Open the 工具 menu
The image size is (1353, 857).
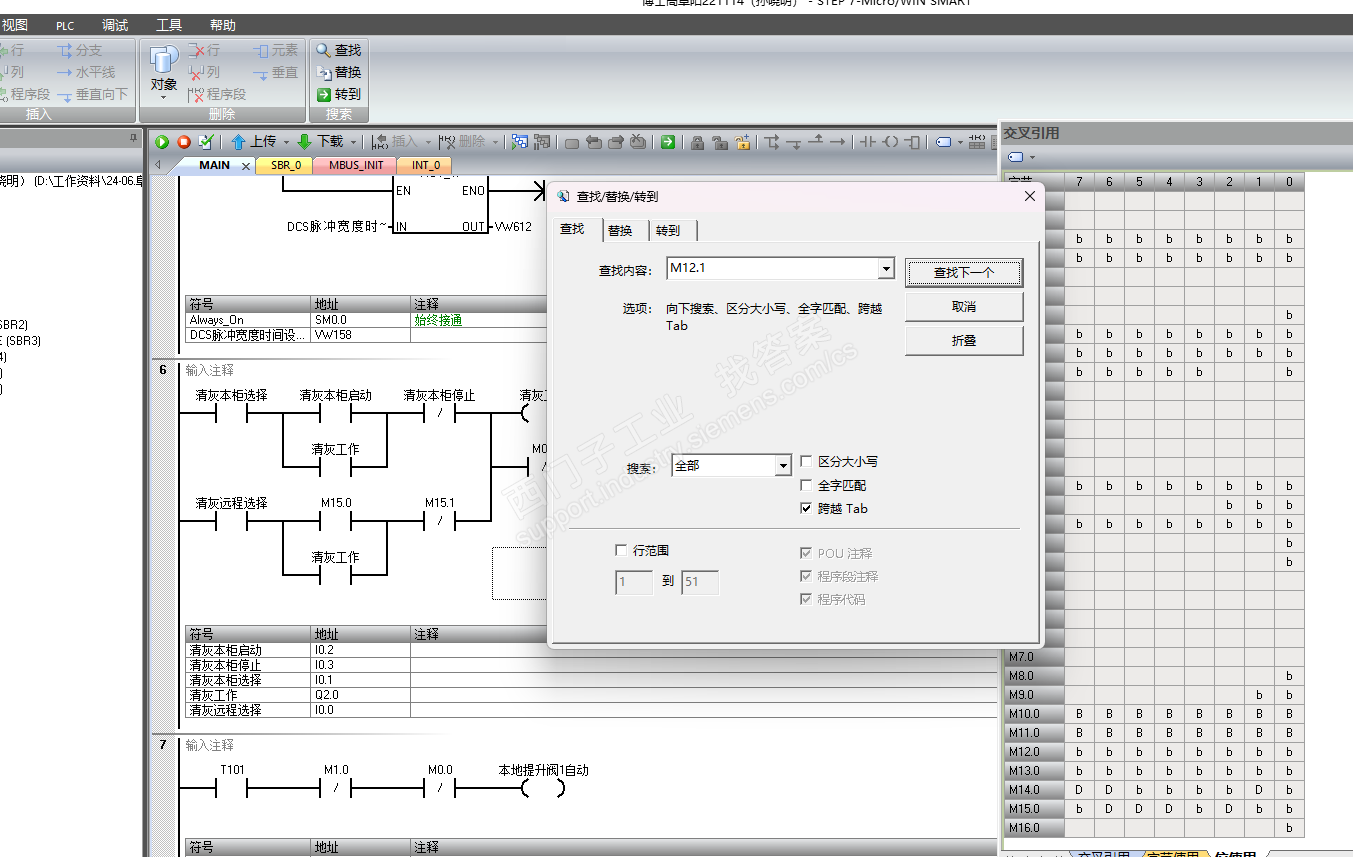tap(169, 26)
